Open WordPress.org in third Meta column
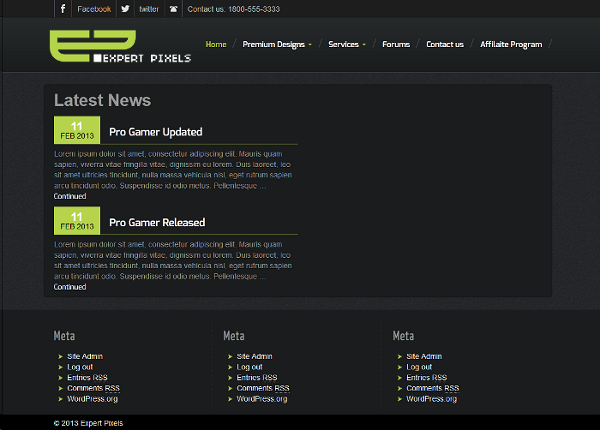600x430 pixels. tap(432, 399)
